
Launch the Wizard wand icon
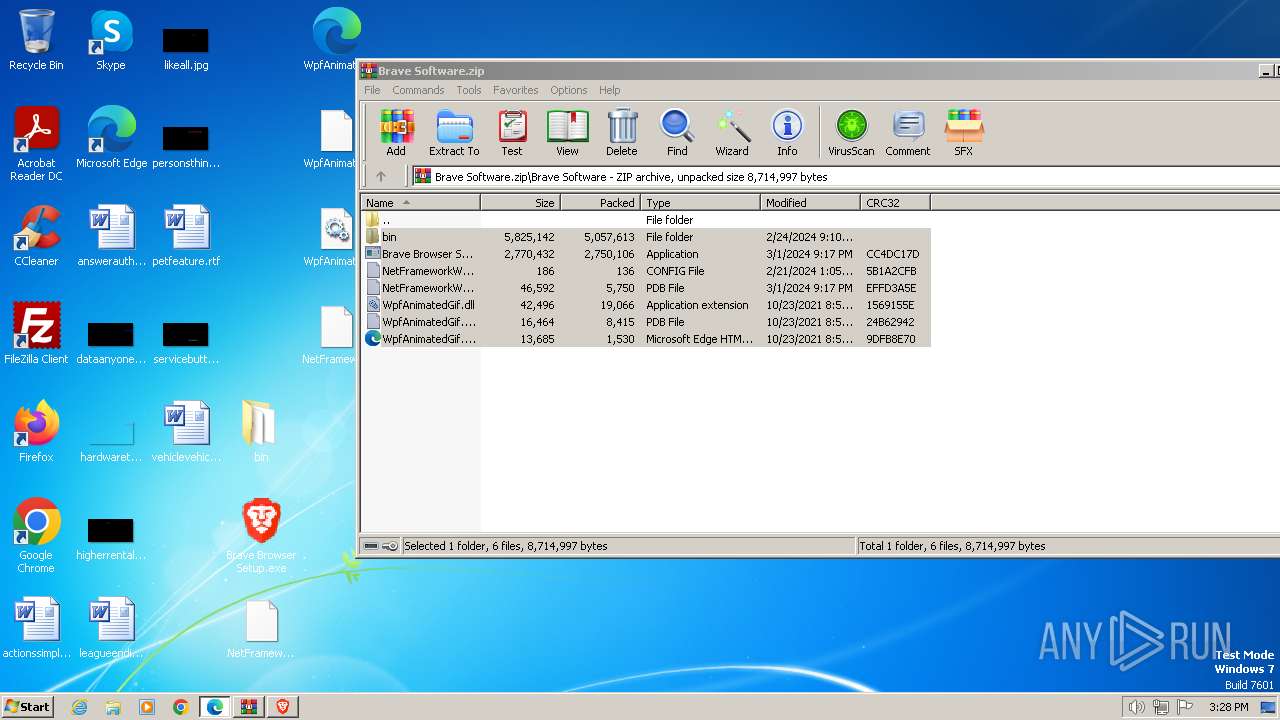click(732, 133)
